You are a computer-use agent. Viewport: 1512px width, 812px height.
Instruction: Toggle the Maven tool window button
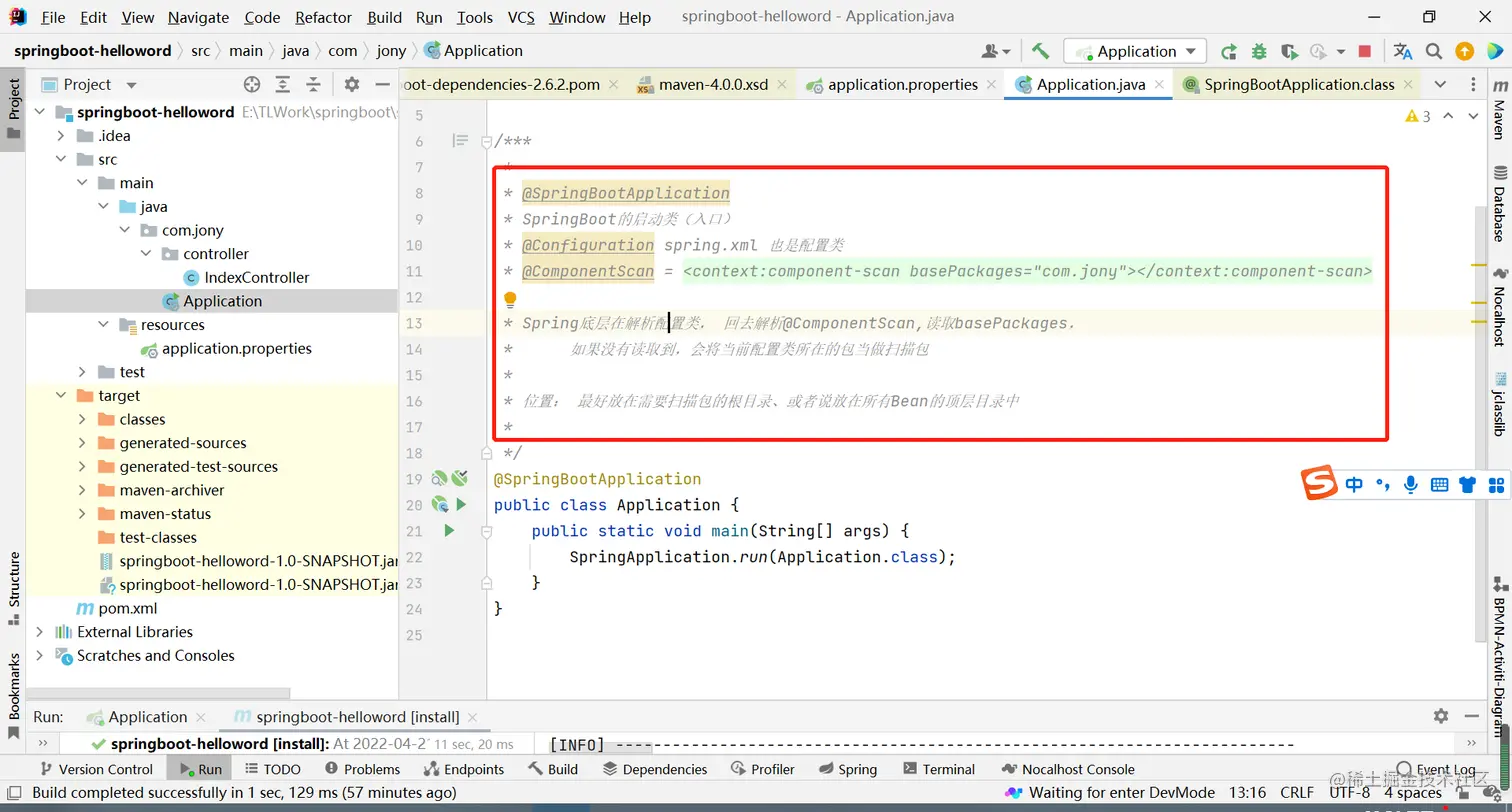pos(1499,108)
